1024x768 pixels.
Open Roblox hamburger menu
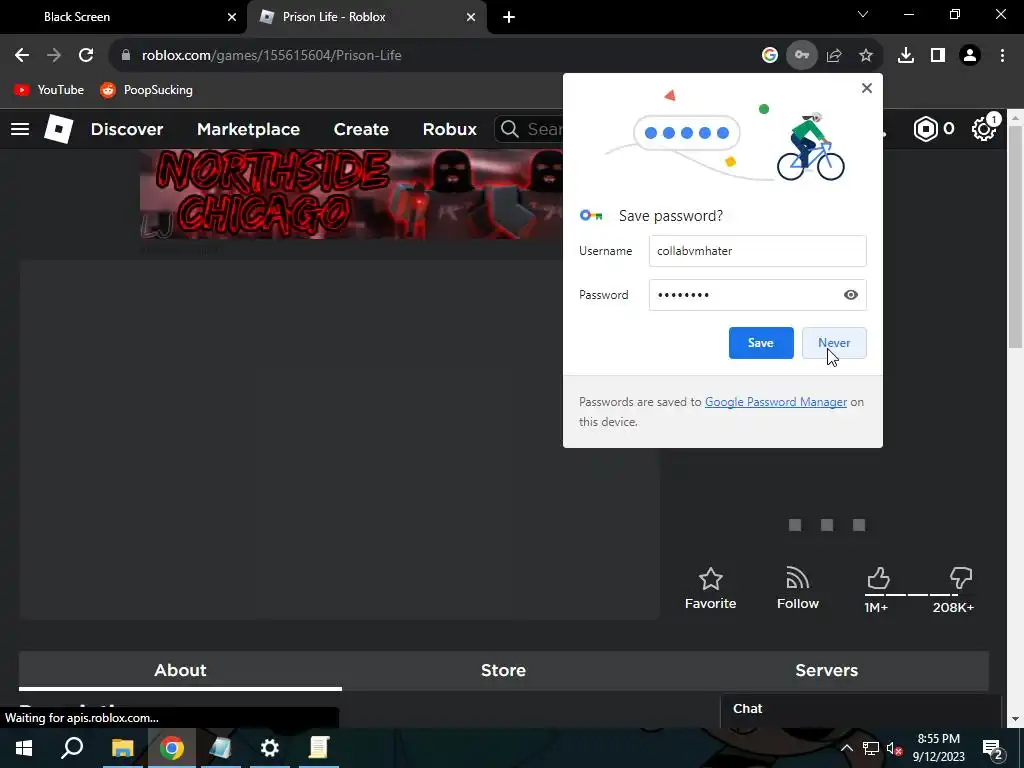20,129
